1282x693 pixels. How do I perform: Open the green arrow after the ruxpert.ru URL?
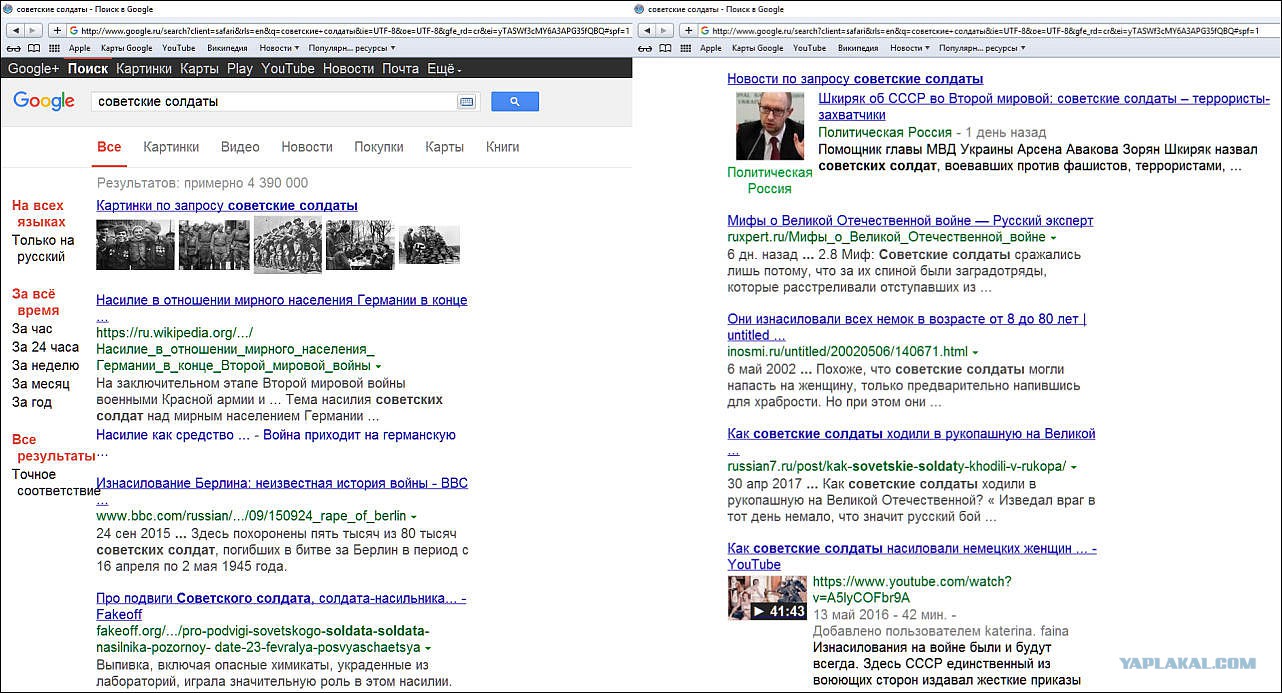tap(1053, 238)
